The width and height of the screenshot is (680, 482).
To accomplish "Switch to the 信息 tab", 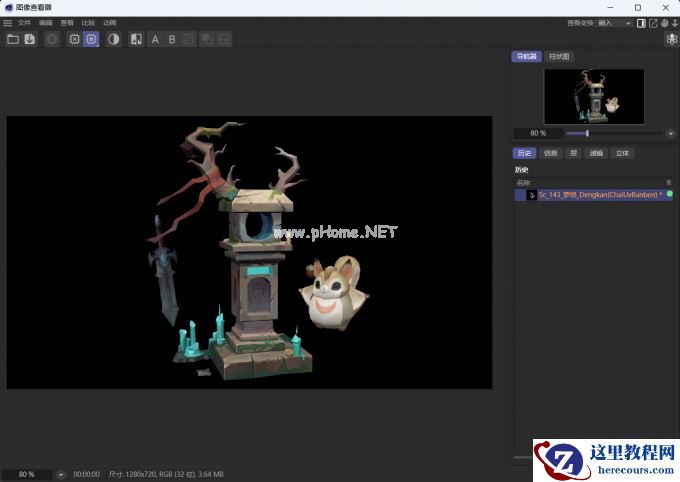I will point(550,153).
